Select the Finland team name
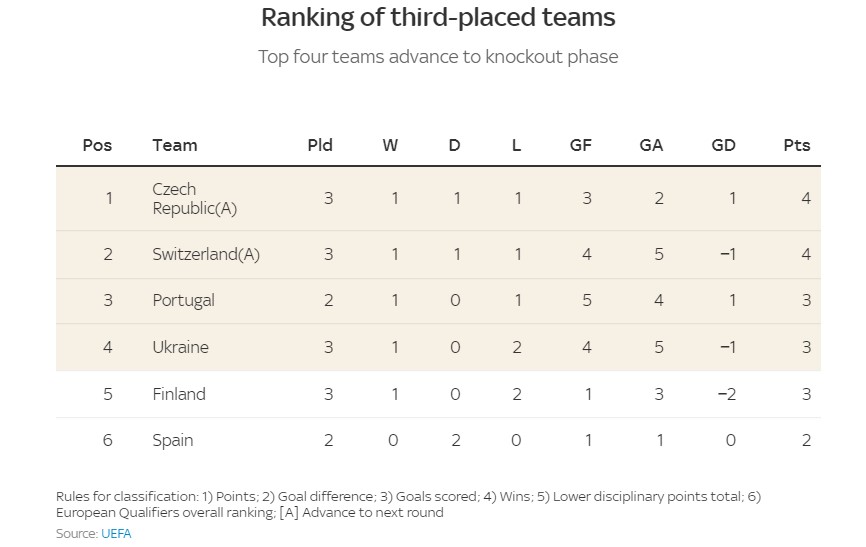Image resolution: width=866 pixels, height=547 pixels. (179, 394)
